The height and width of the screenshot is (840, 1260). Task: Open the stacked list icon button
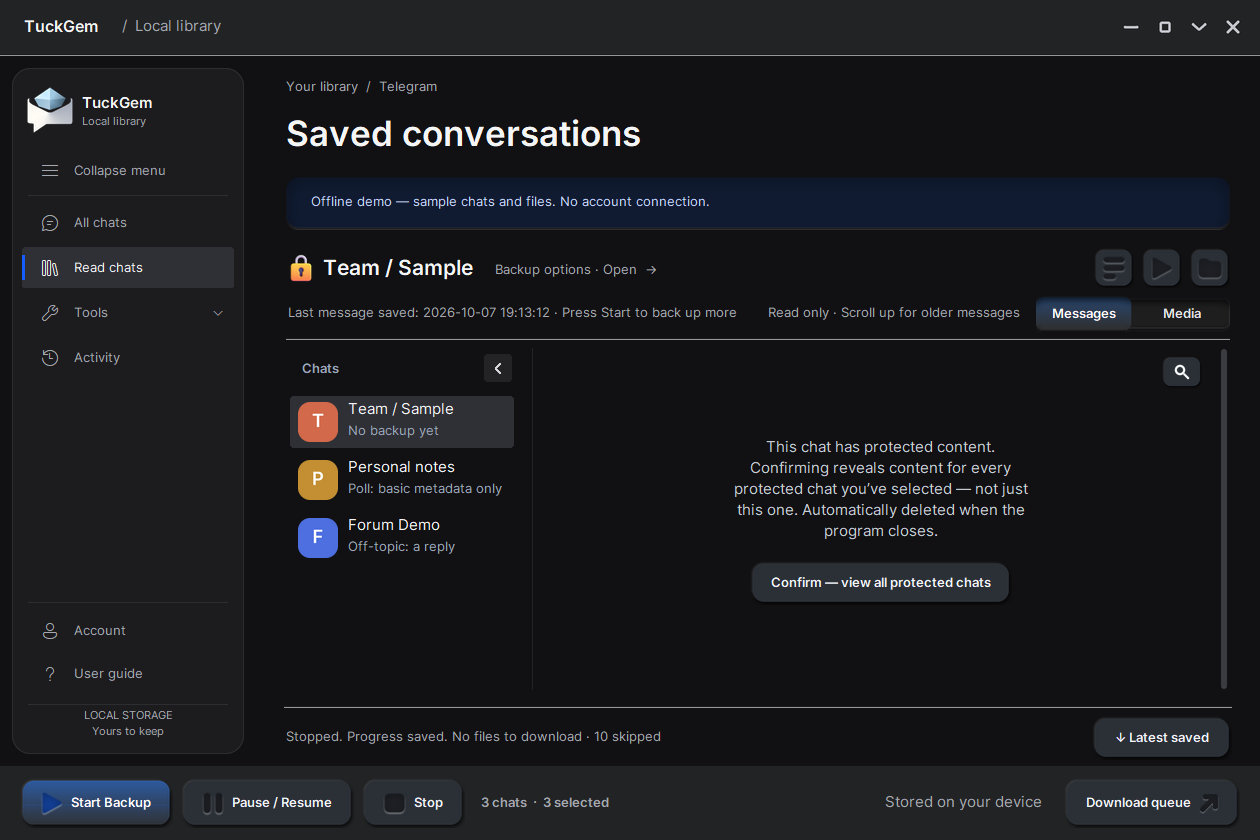[x=1113, y=268]
